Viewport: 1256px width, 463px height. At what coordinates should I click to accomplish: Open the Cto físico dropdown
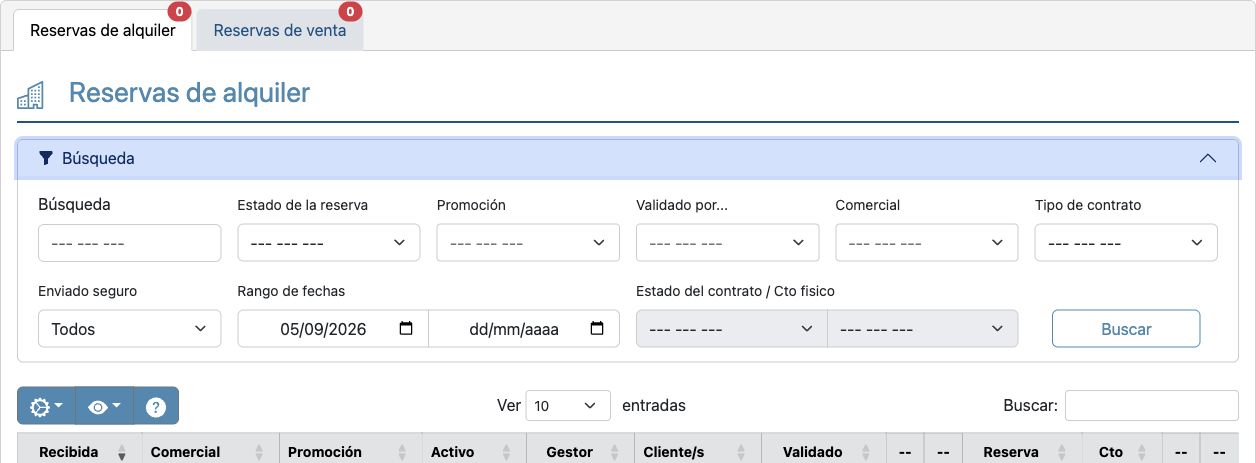coord(922,328)
